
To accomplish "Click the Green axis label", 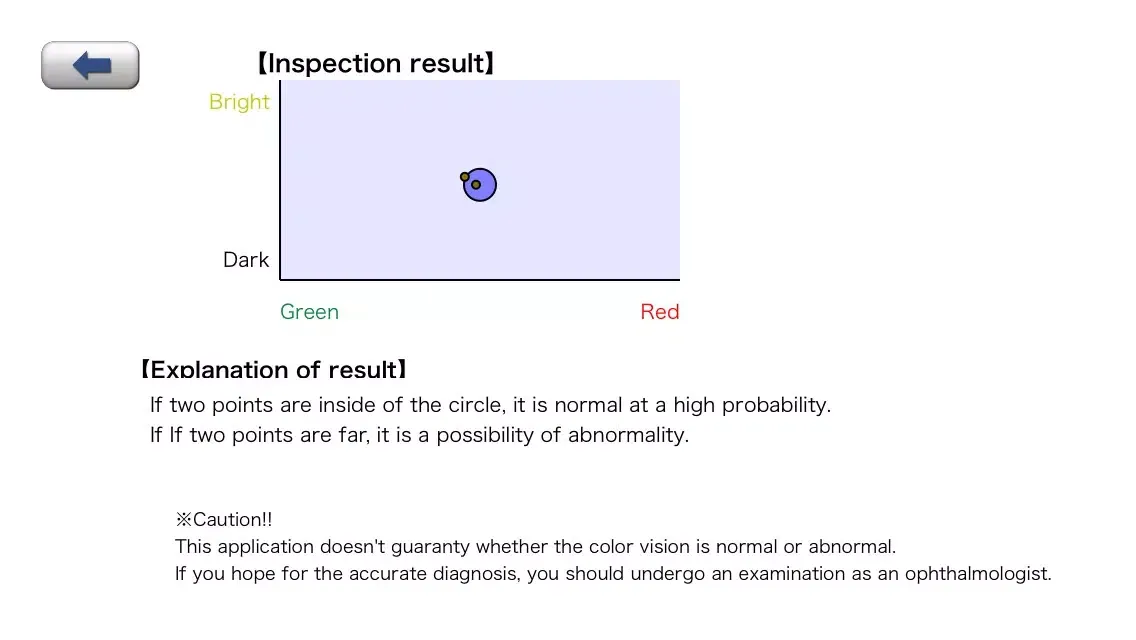I will [309, 312].
